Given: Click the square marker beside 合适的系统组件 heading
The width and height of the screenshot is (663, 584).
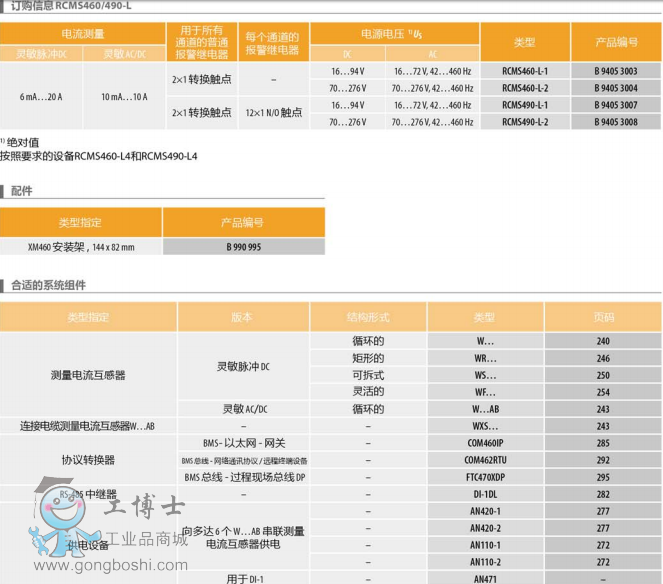Looking at the screenshot, I should pyautogui.click(x=4, y=285).
